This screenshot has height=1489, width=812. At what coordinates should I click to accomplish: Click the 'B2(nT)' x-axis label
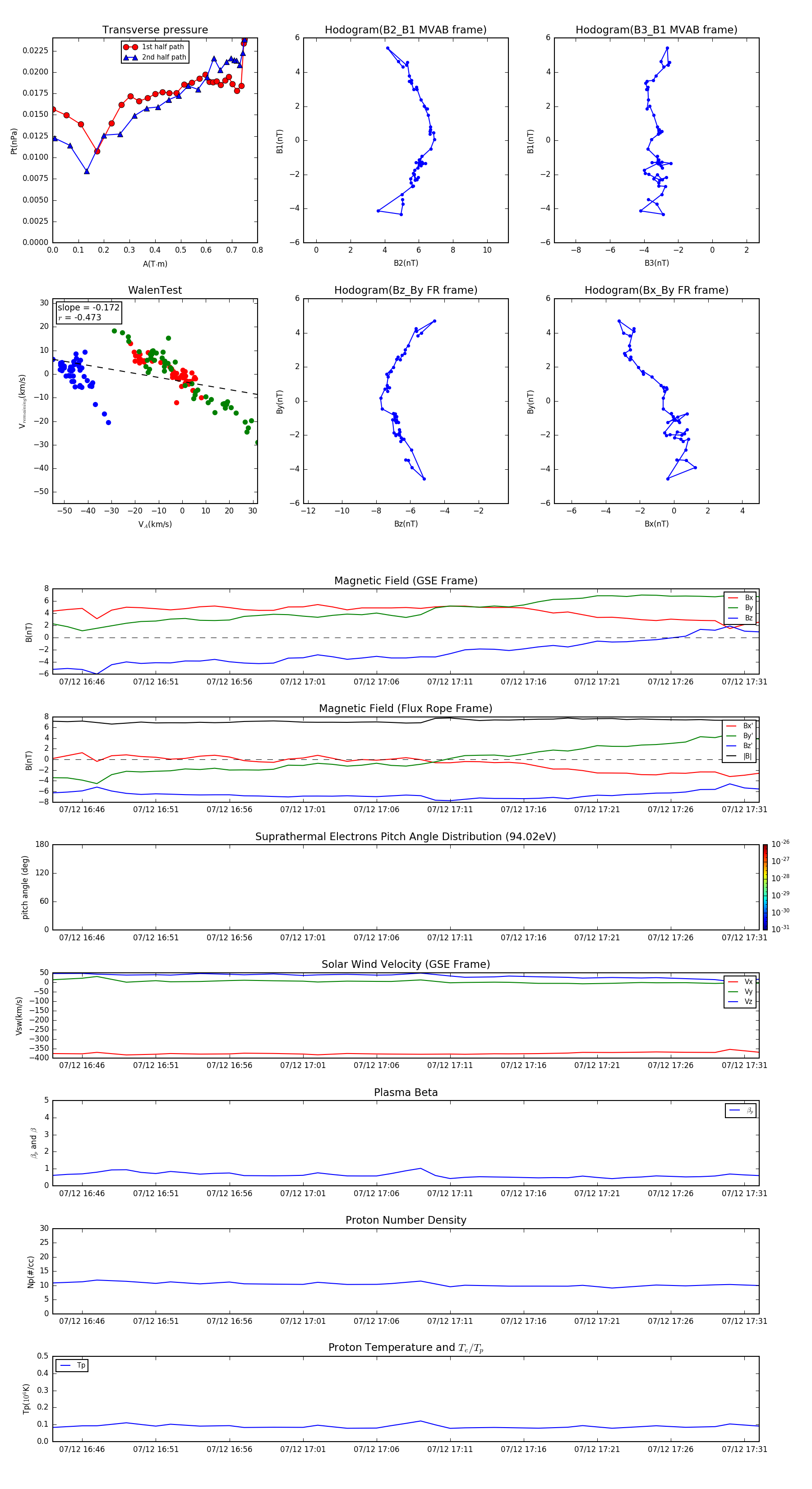click(x=406, y=263)
